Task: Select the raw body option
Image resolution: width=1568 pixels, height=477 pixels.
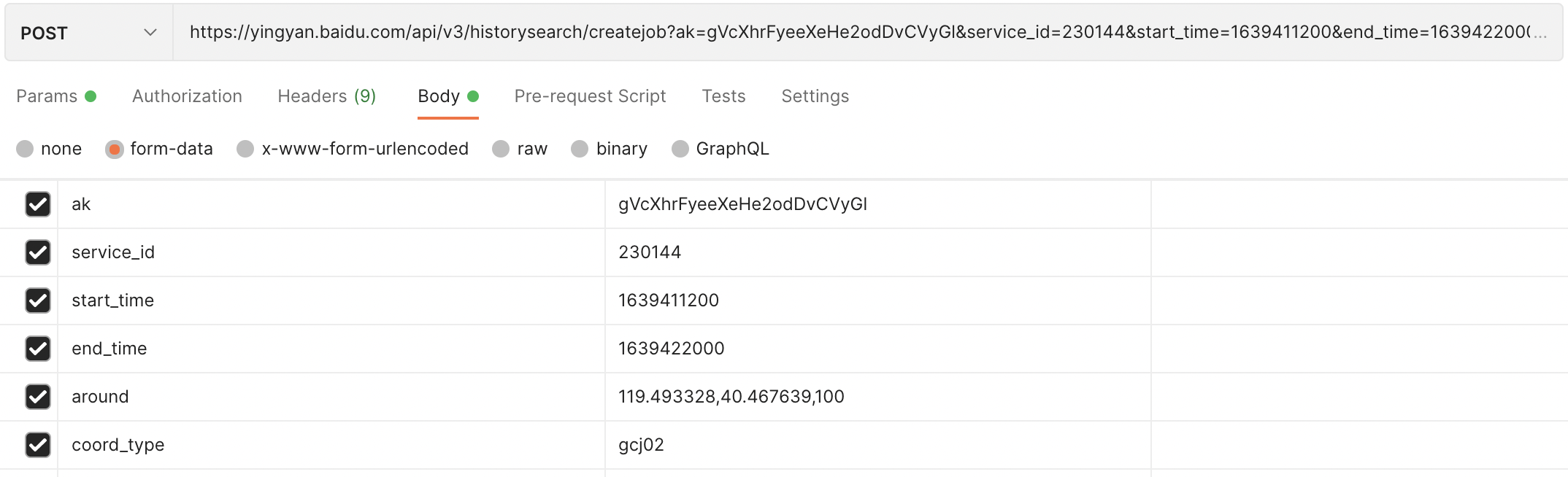Action: point(501,149)
